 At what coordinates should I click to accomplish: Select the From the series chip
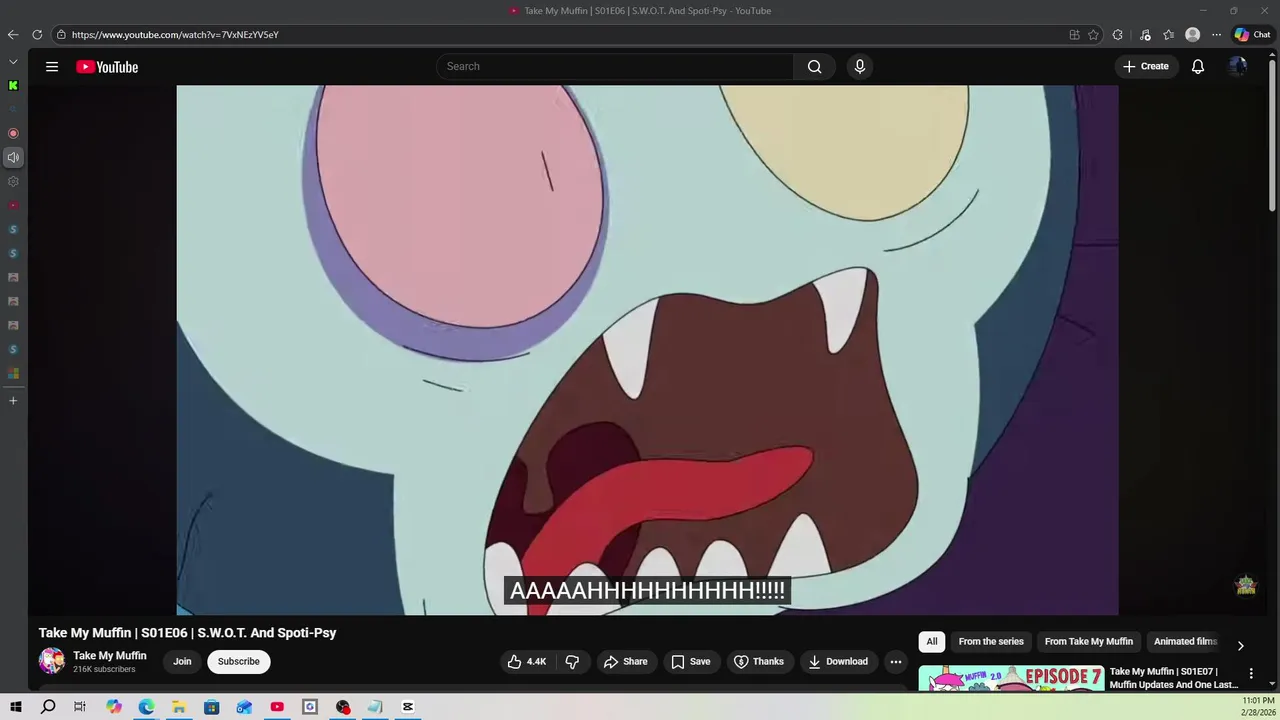pos(991,642)
